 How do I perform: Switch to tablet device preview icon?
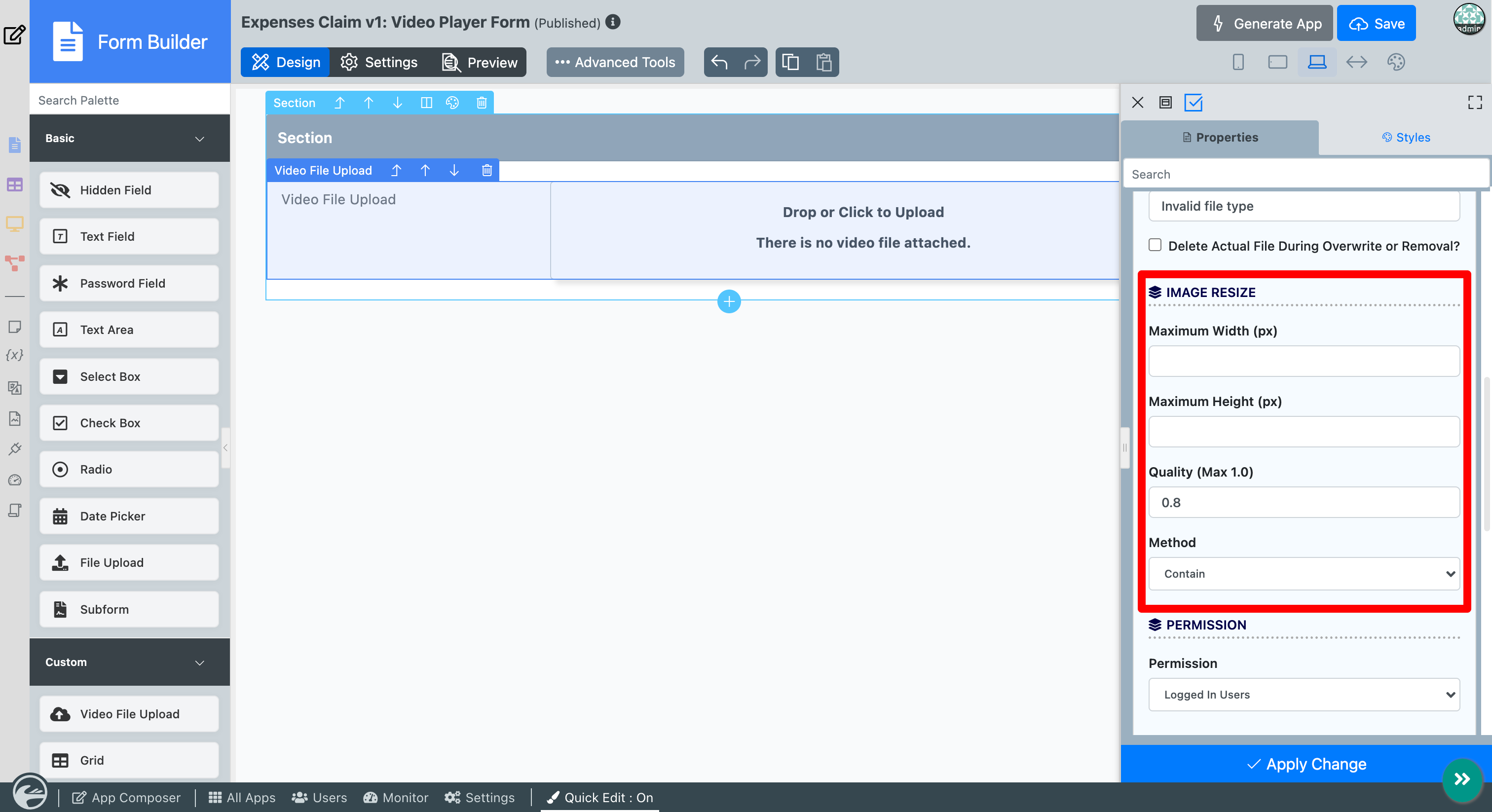coord(1277,62)
